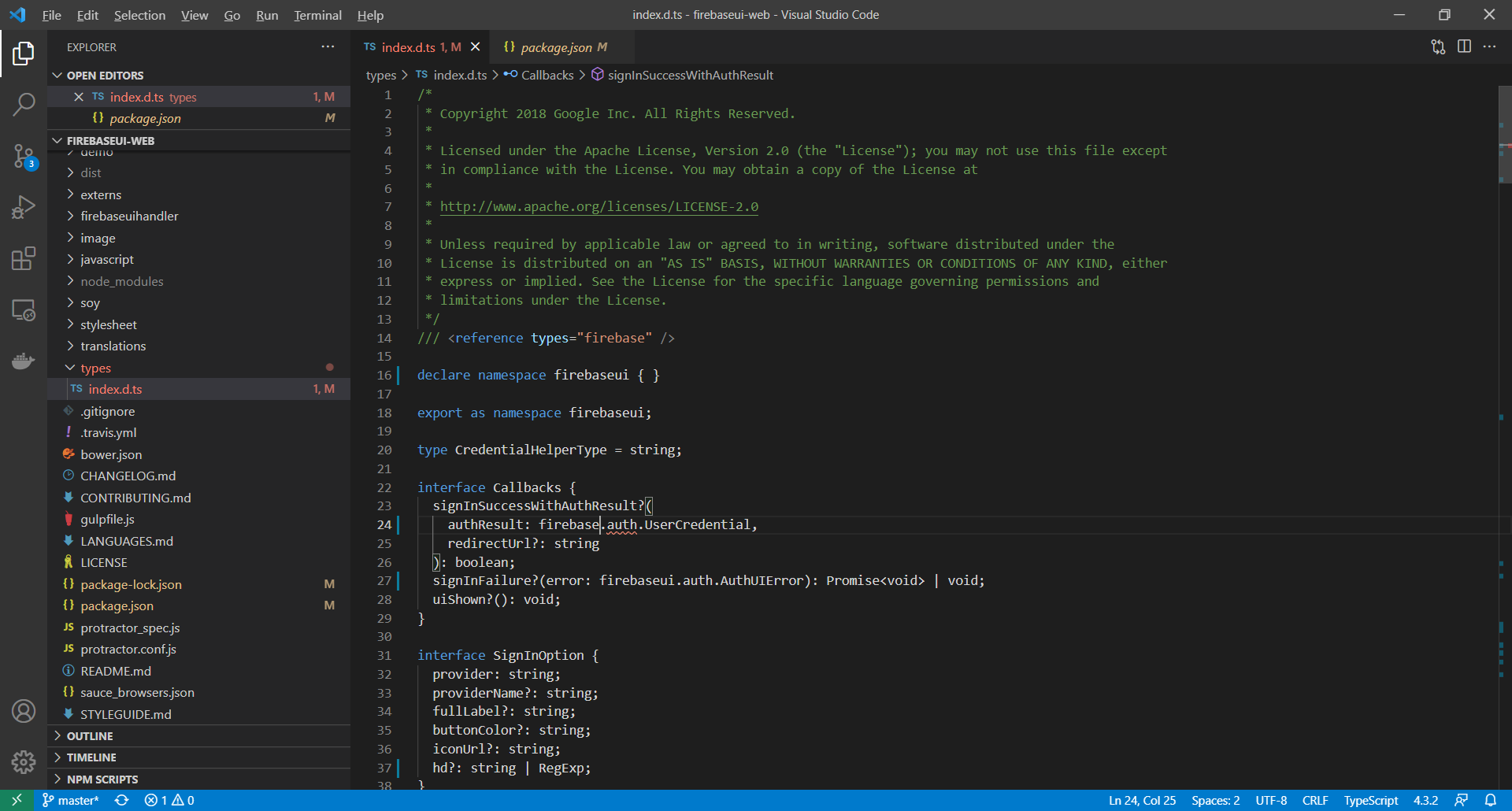Viewport: 1512px width, 811px height.
Task: Open the Manage settings gear
Action: pyautogui.click(x=24, y=761)
